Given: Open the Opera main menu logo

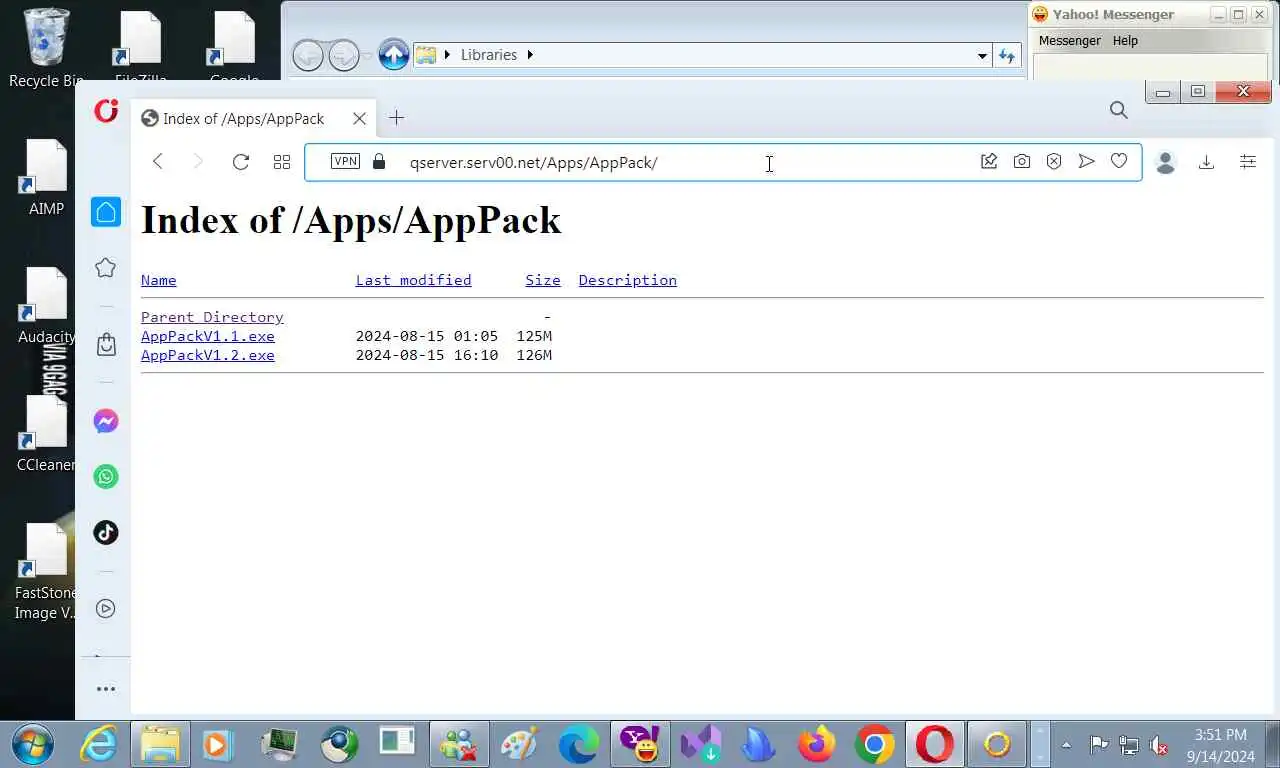Looking at the screenshot, I should tap(106, 111).
